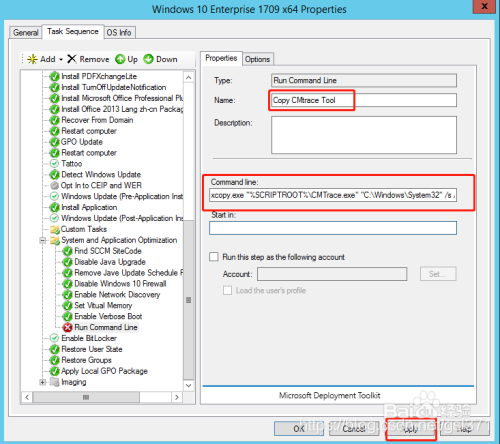Select the Detect Windows Update step icon
Image resolution: width=500 pixels, height=444 pixels.
(54, 175)
